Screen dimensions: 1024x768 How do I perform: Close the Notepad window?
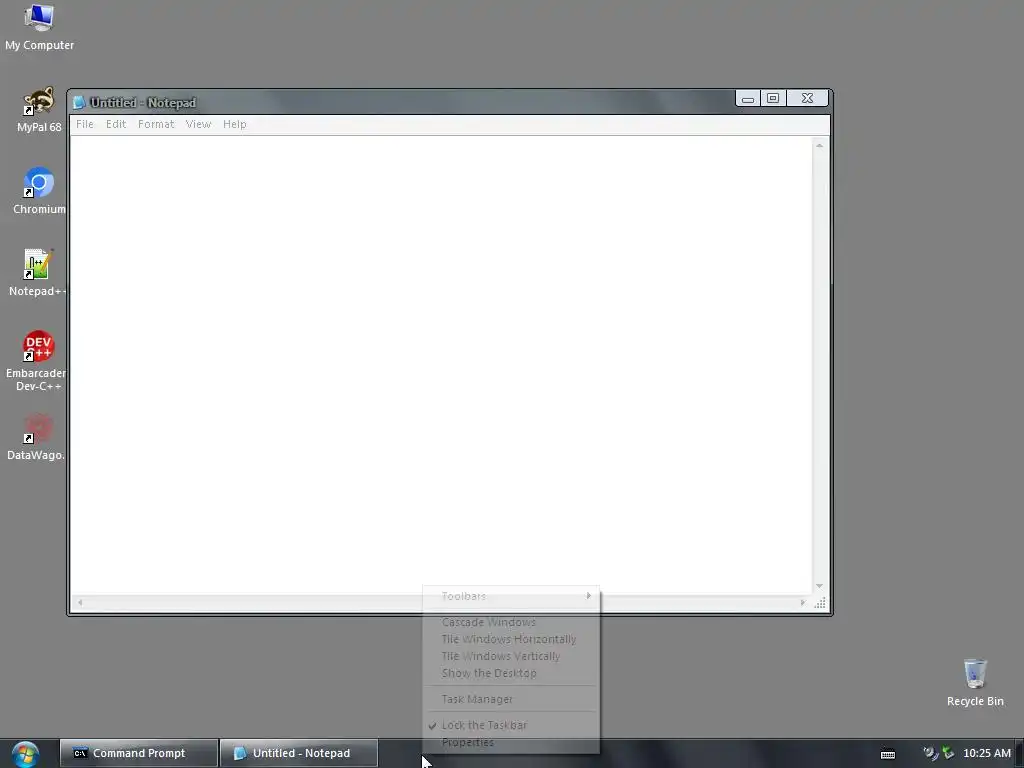click(807, 99)
